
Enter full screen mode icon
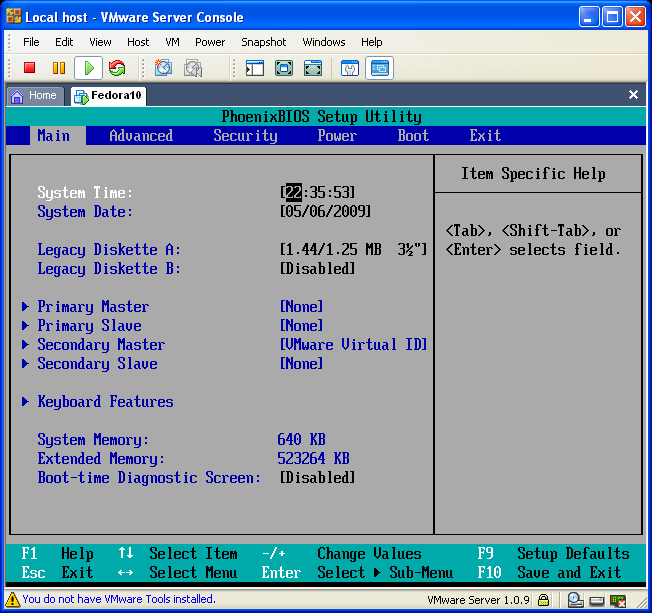(284, 68)
